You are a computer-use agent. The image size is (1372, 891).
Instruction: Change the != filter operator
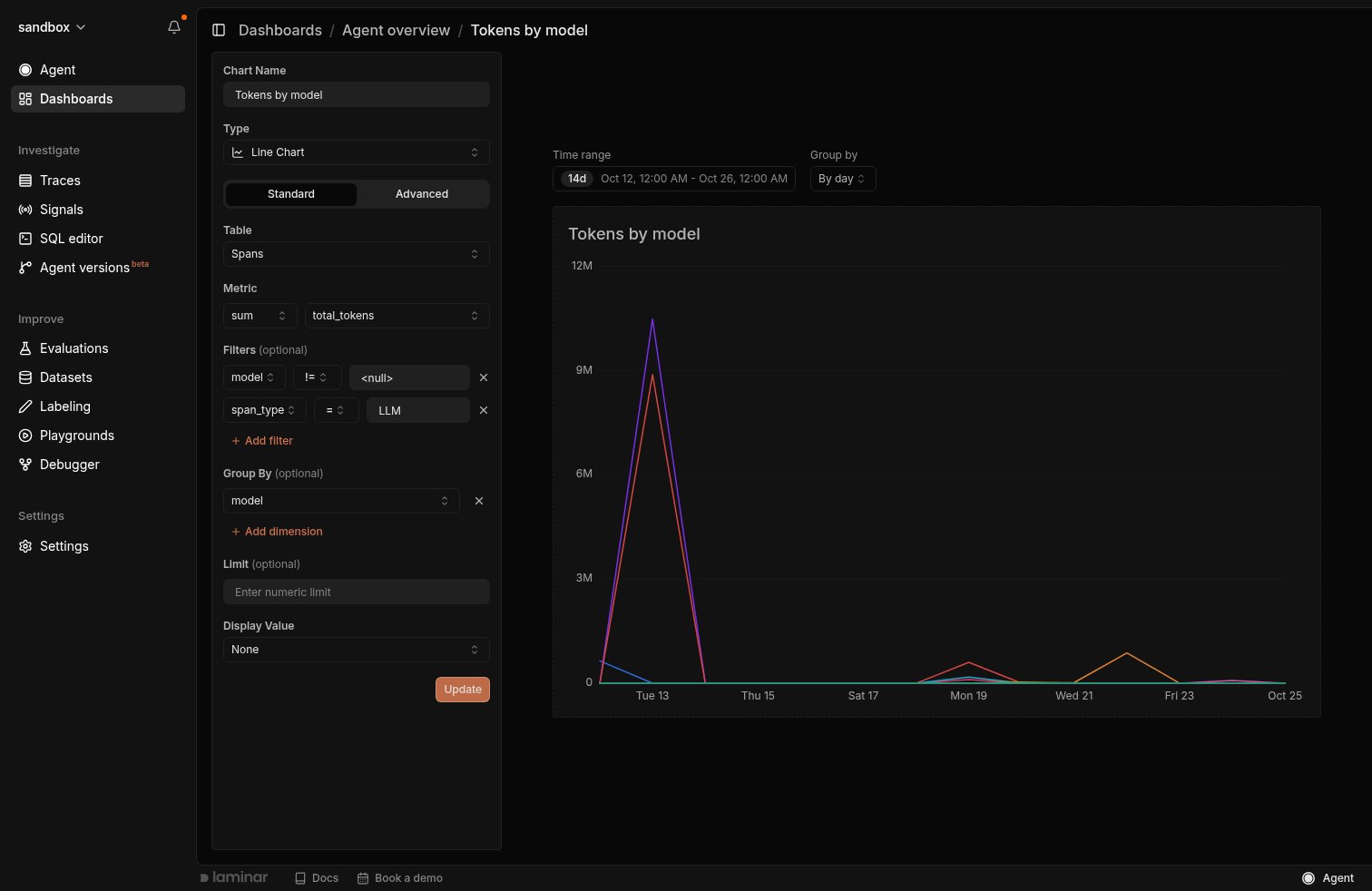point(317,377)
